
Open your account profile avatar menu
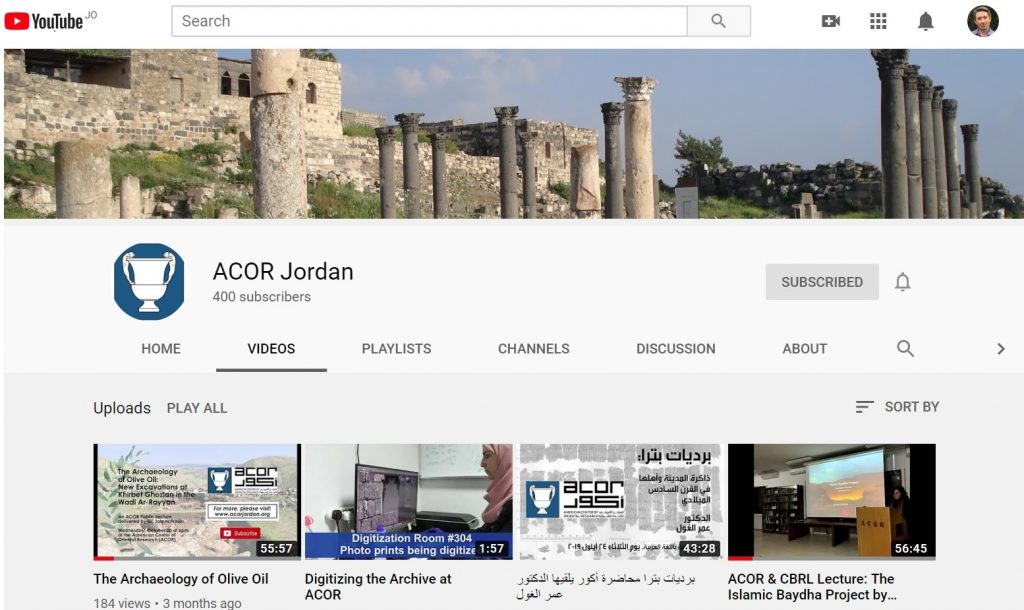(x=981, y=20)
